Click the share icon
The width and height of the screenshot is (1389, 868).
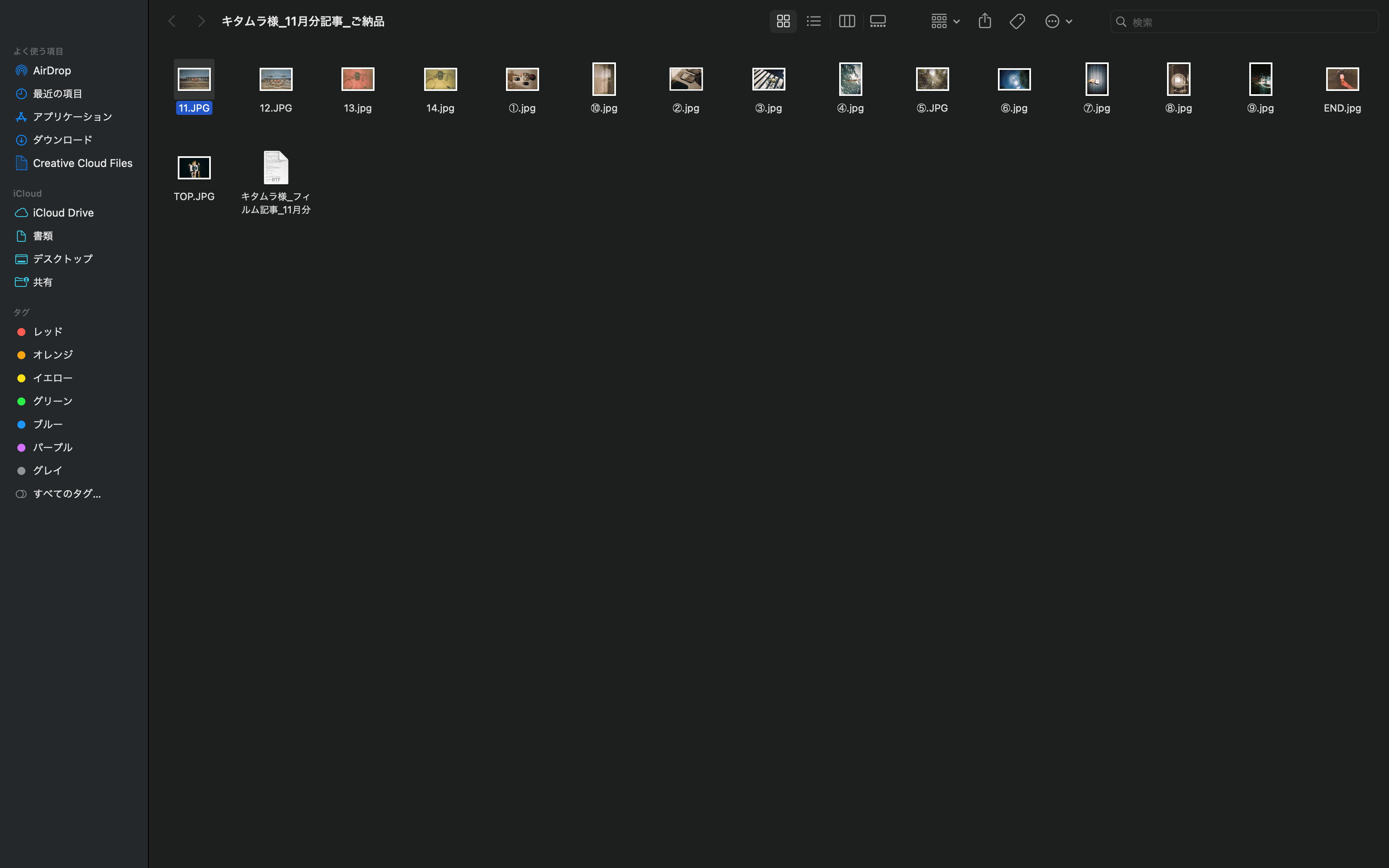(x=984, y=21)
